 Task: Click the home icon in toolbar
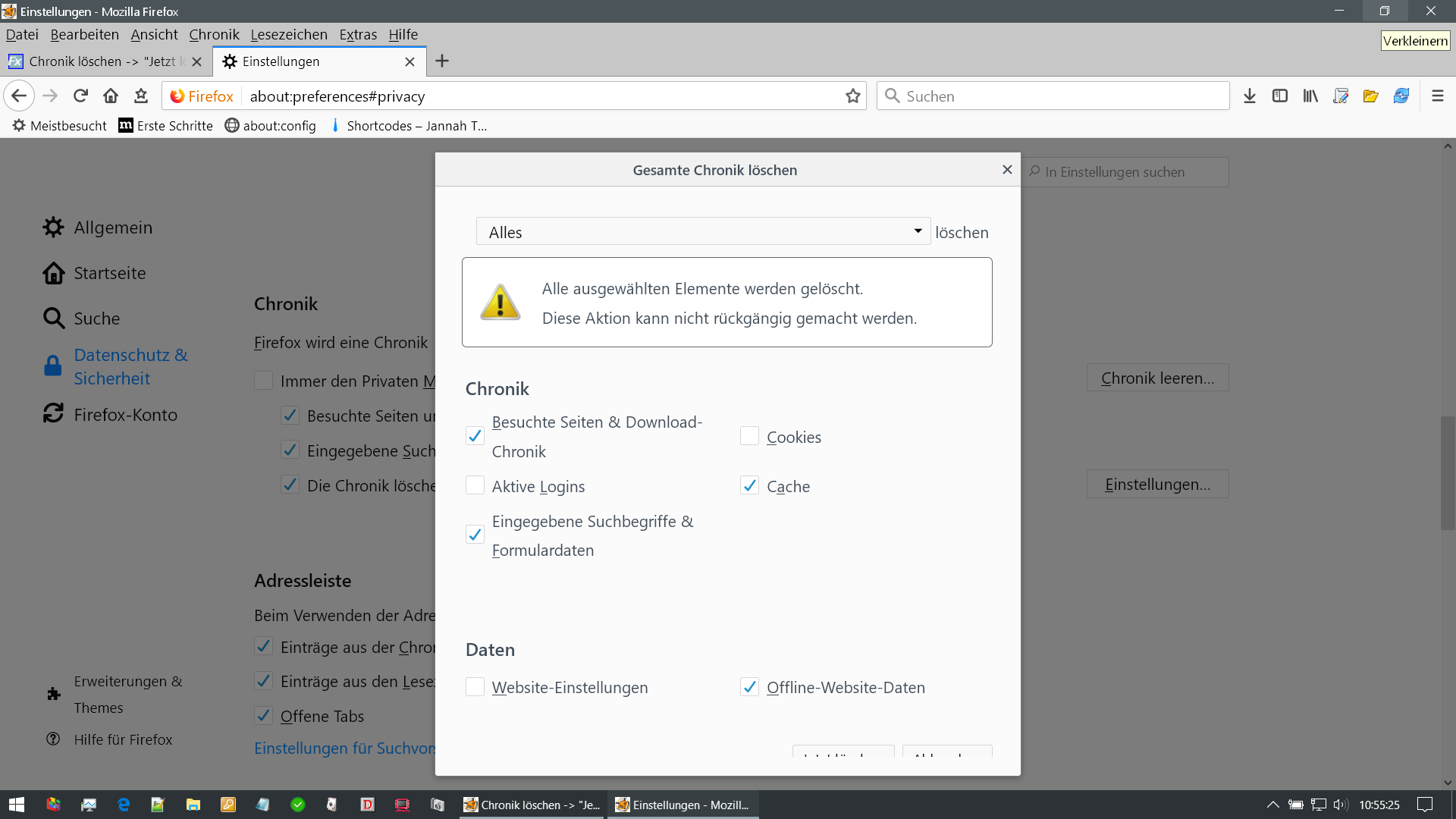click(111, 96)
